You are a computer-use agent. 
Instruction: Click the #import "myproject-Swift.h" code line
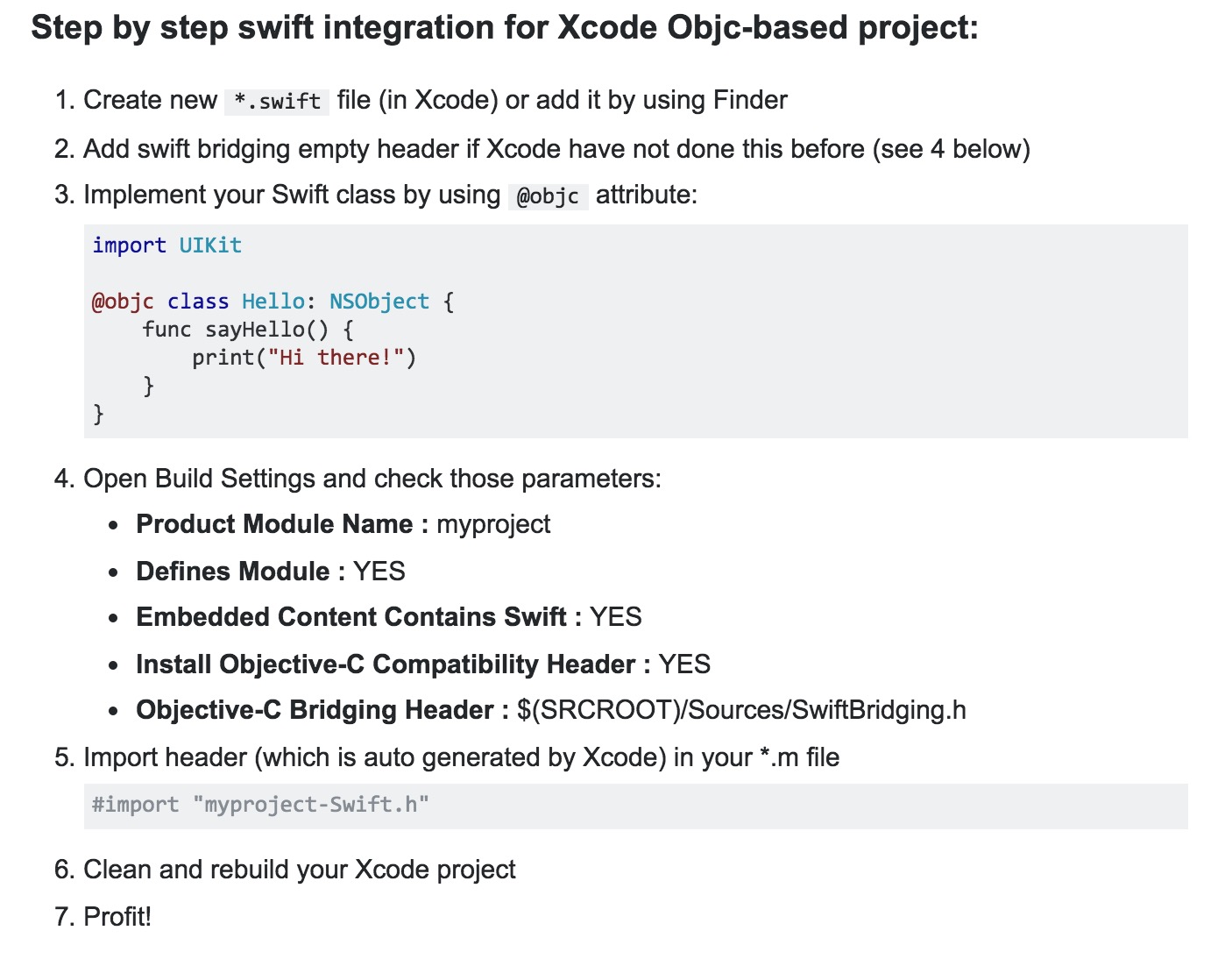click(x=260, y=805)
